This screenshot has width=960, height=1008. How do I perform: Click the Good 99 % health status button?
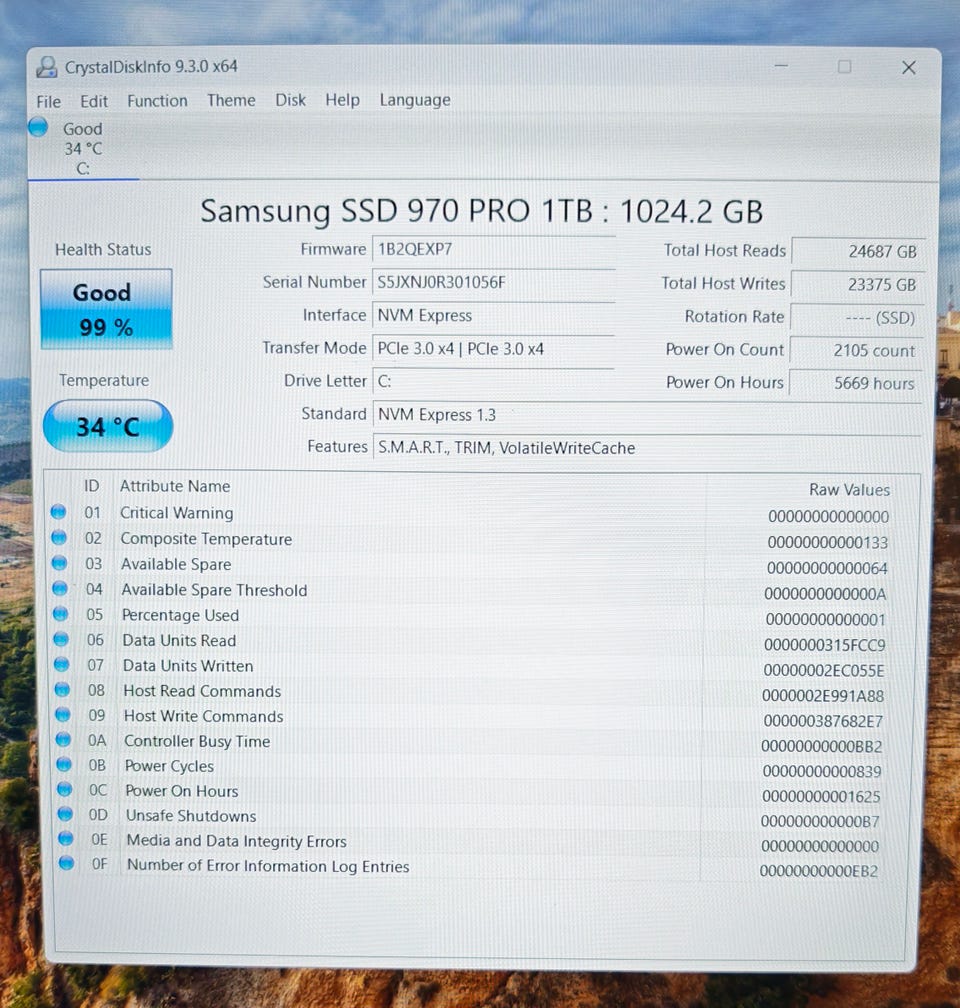(x=107, y=309)
